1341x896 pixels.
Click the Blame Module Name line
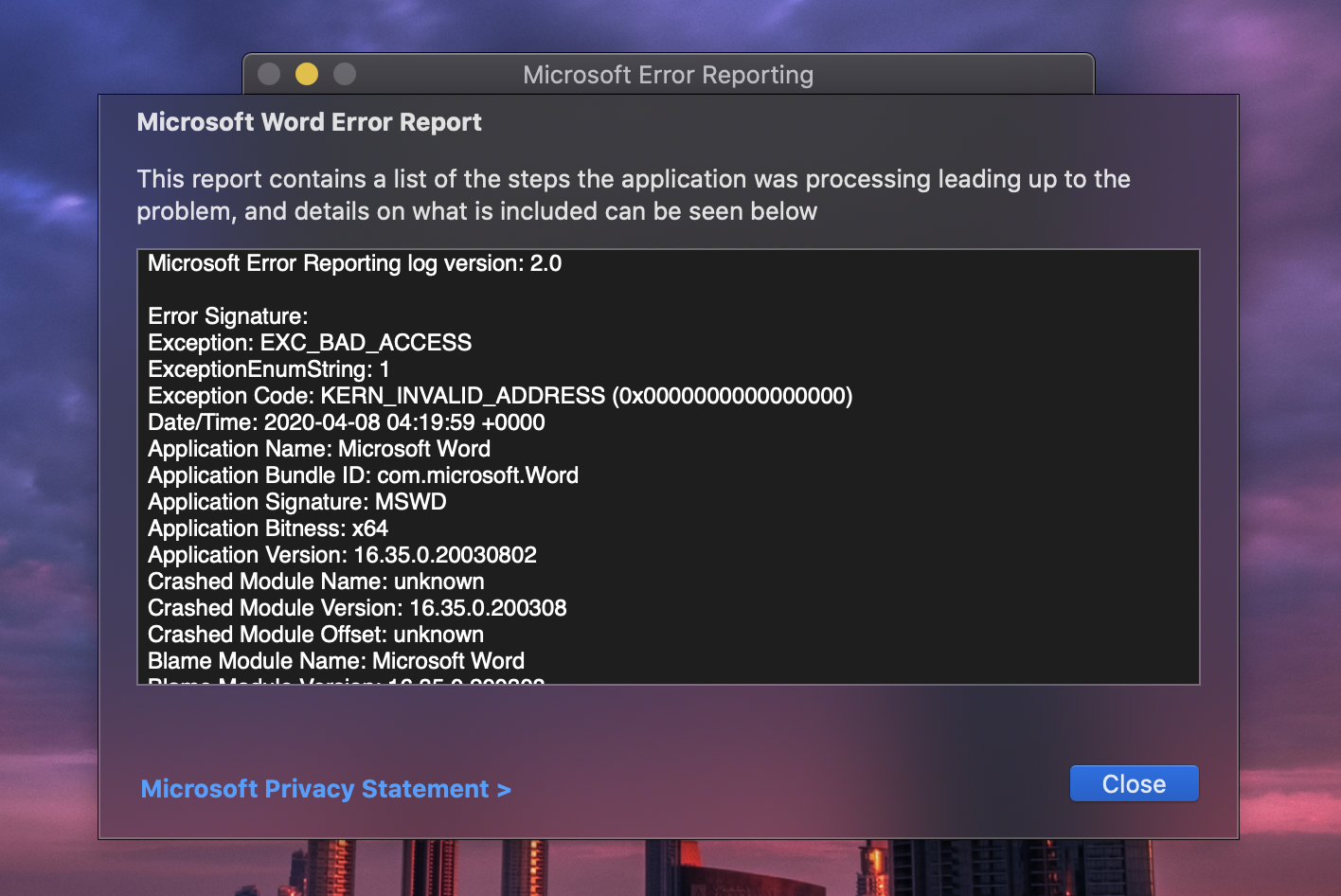[336, 661]
